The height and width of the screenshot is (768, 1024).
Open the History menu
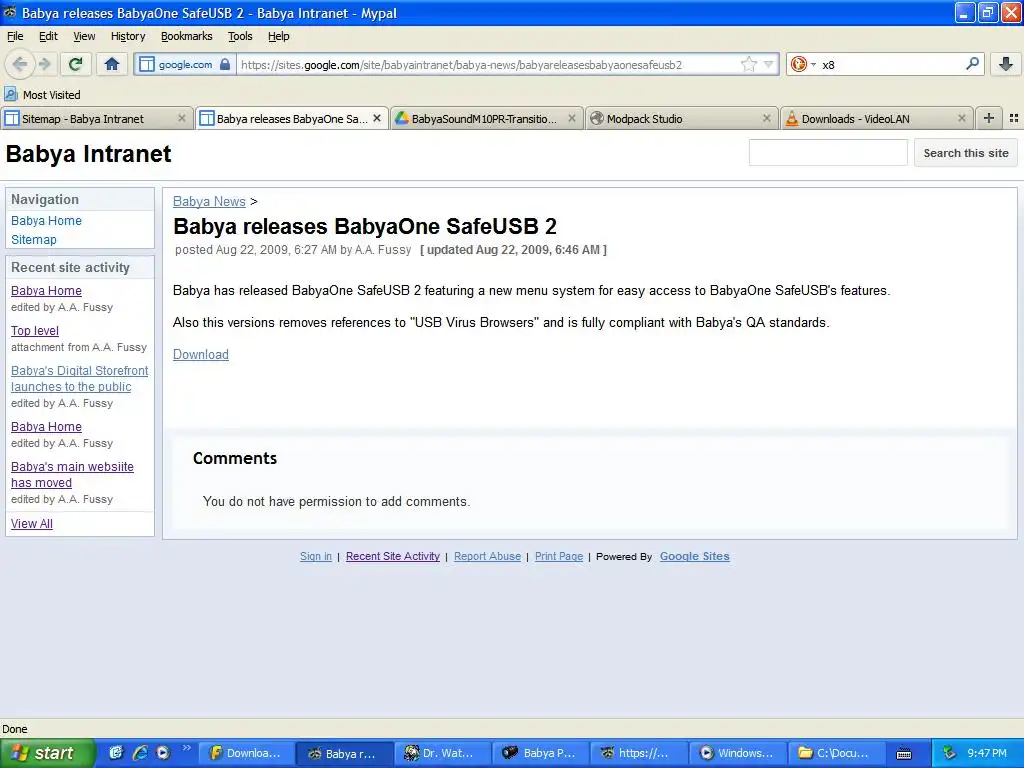tap(127, 36)
